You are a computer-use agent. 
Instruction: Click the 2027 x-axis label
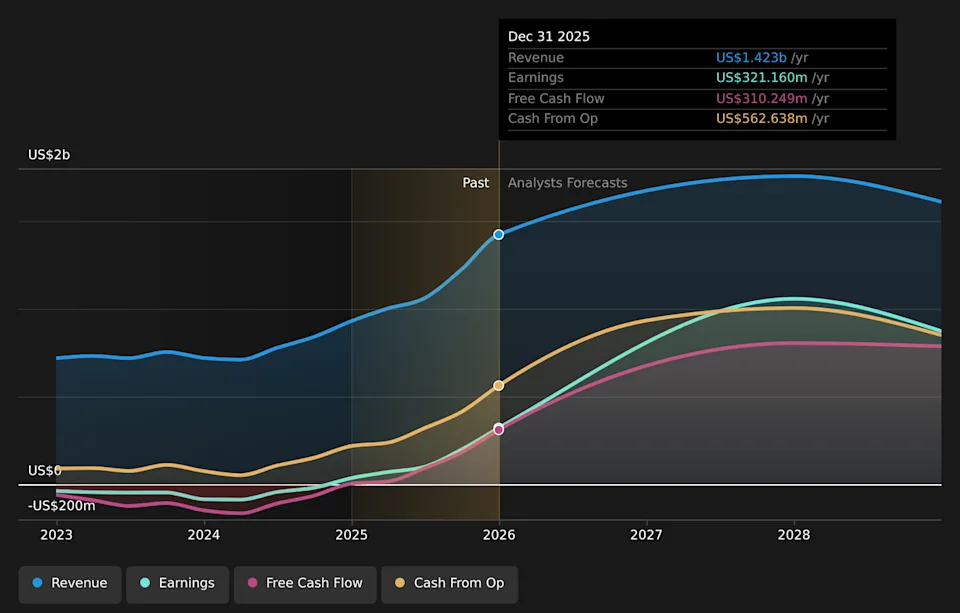coord(647,535)
